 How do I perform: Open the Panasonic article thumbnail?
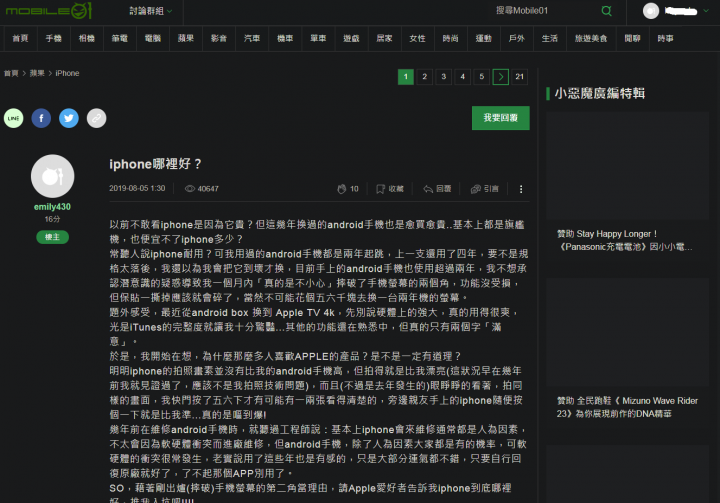627,166
